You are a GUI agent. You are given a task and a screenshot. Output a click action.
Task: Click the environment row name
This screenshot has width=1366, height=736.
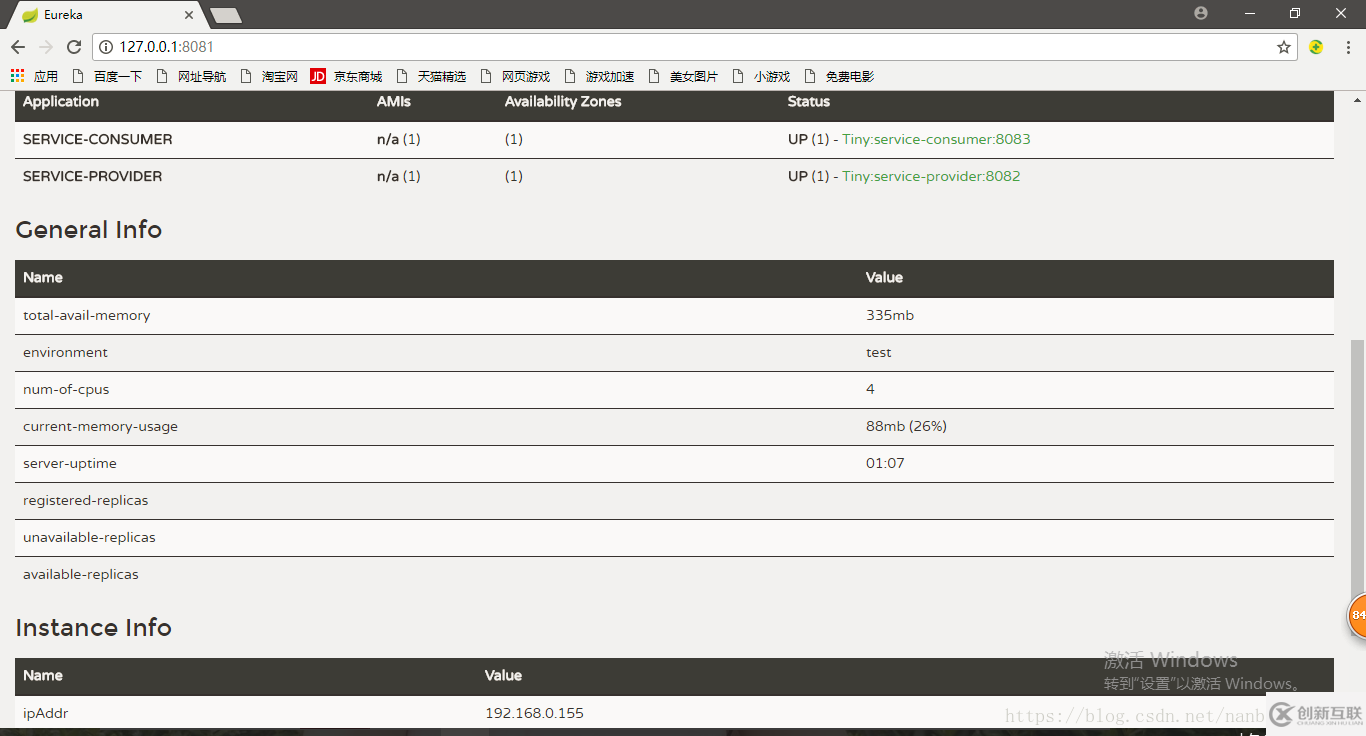click(65, 352)
